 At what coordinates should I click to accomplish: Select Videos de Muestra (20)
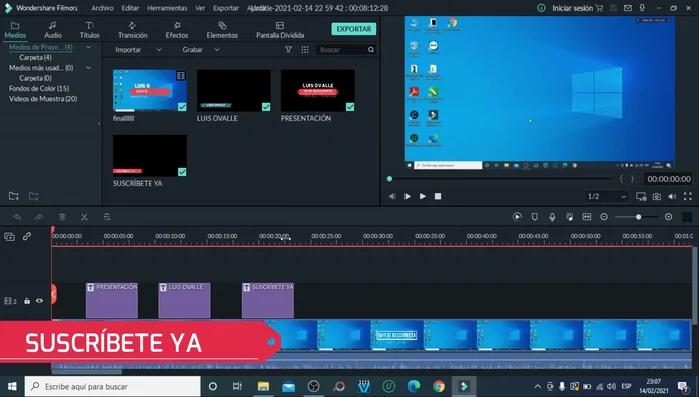coord(43,98)
